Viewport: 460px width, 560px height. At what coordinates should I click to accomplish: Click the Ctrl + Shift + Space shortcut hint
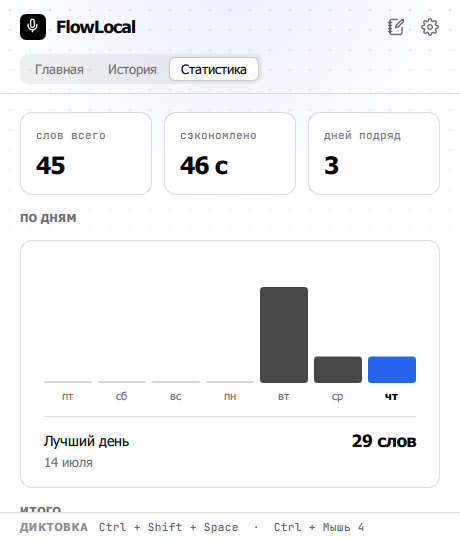(x=168, y=527)
